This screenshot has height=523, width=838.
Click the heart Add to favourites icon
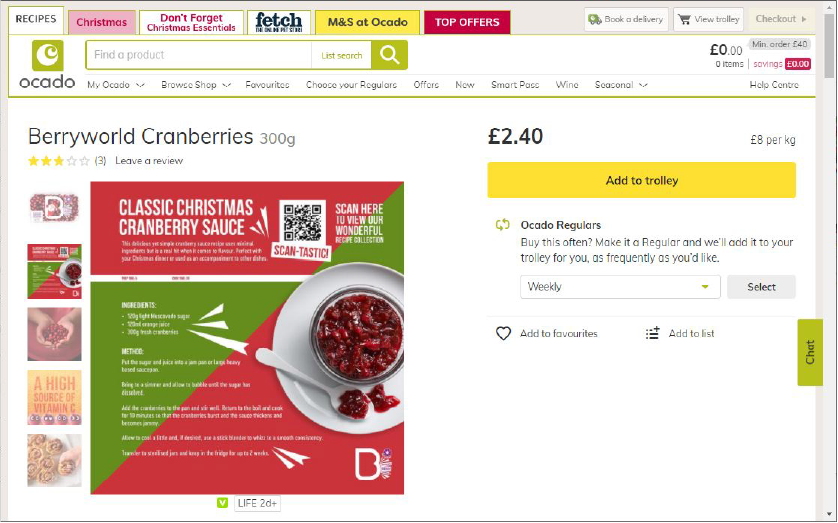503,333
